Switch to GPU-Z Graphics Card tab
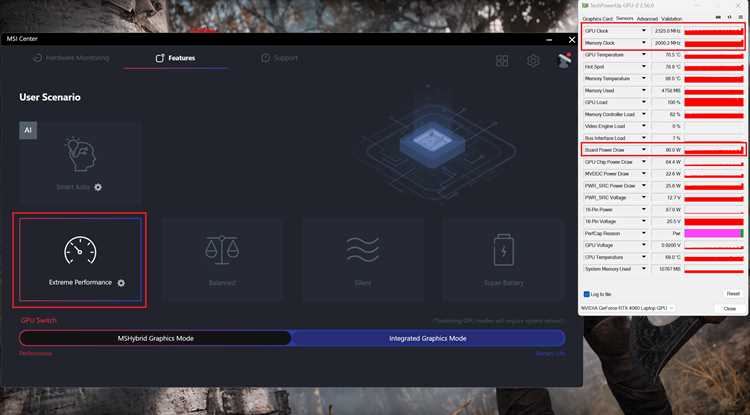Image resolution: width=750 pixels, height=415 pixels. click(597, 19)
